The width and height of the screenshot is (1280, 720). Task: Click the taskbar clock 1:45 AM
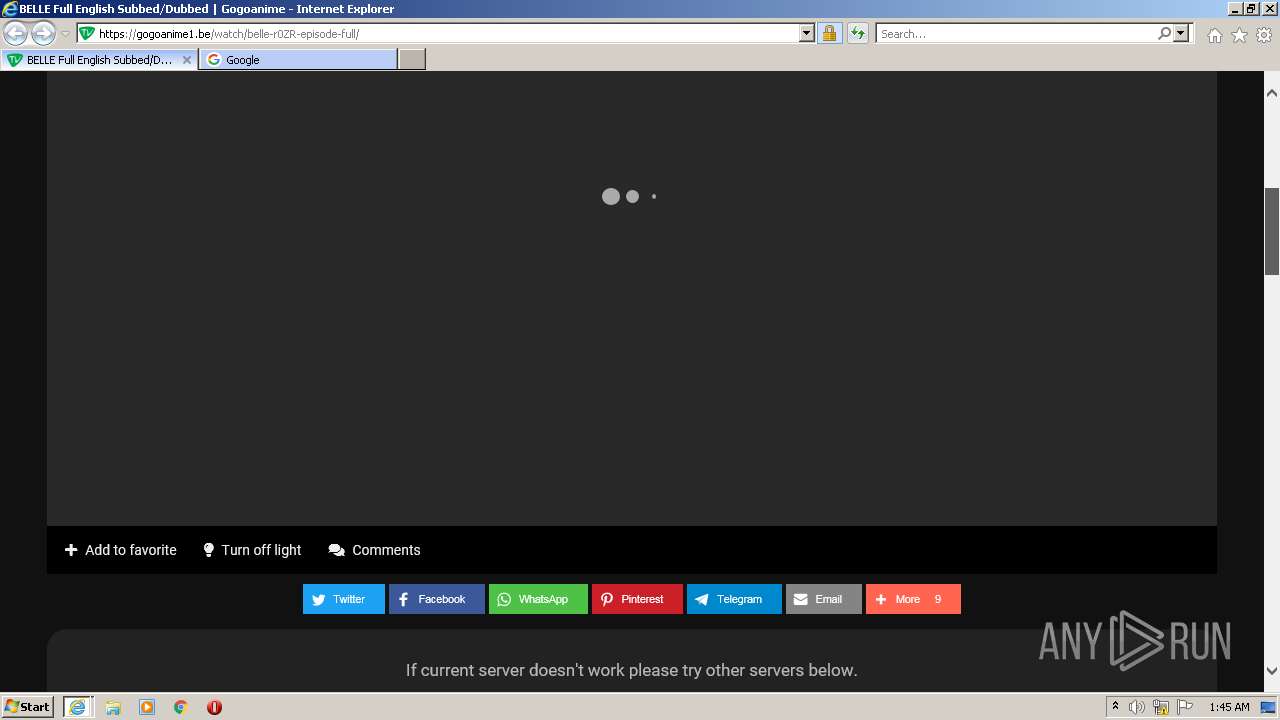click(x=1229, y=707)
